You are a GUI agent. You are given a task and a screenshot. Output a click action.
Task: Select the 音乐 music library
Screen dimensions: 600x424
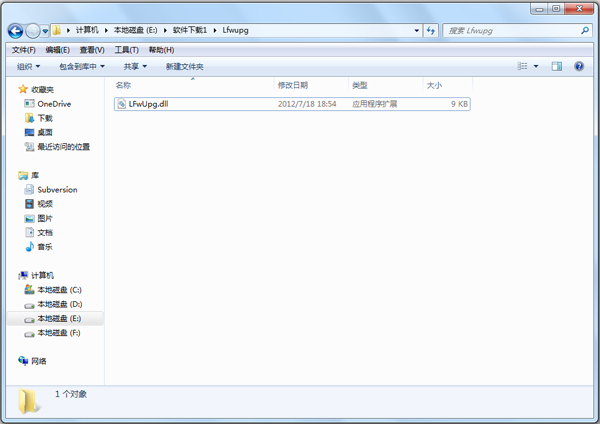44,246
